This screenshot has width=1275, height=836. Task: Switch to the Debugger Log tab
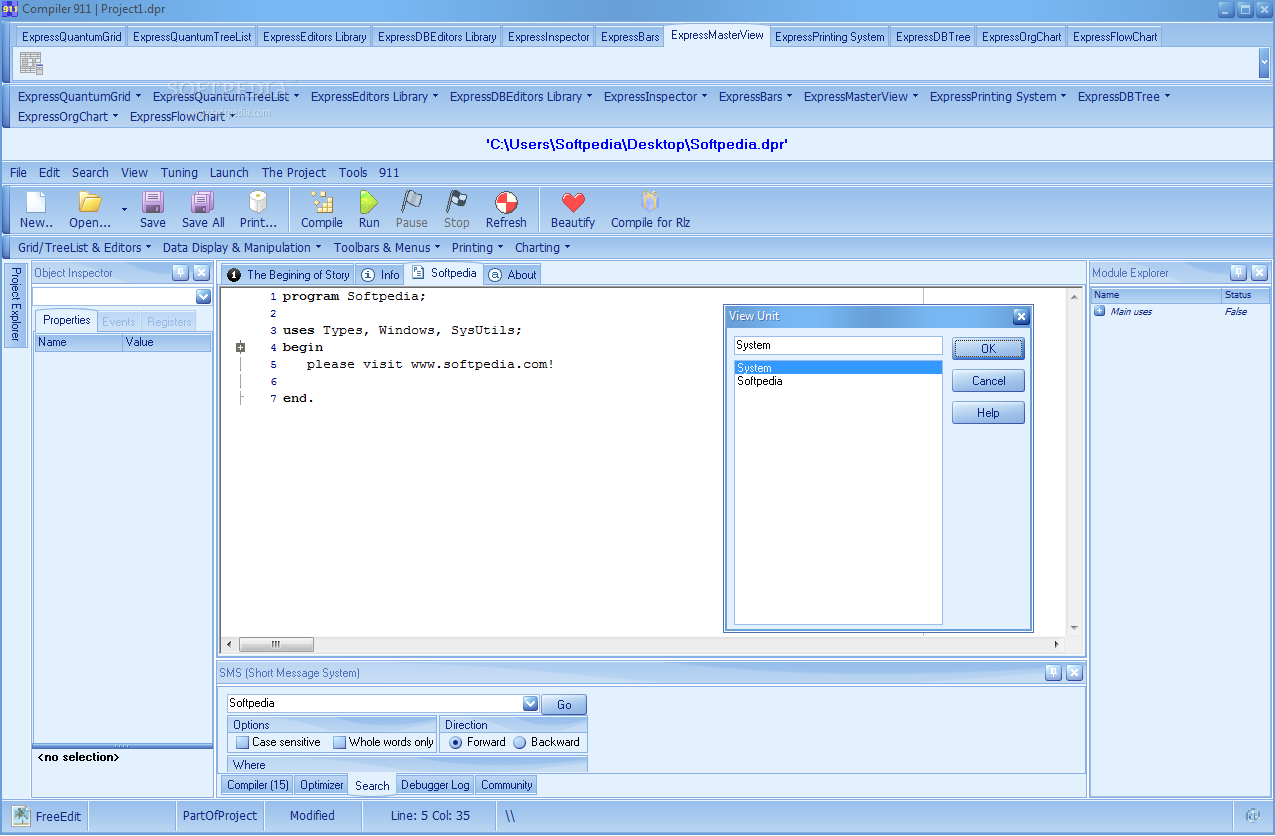(x=435, y=785)
